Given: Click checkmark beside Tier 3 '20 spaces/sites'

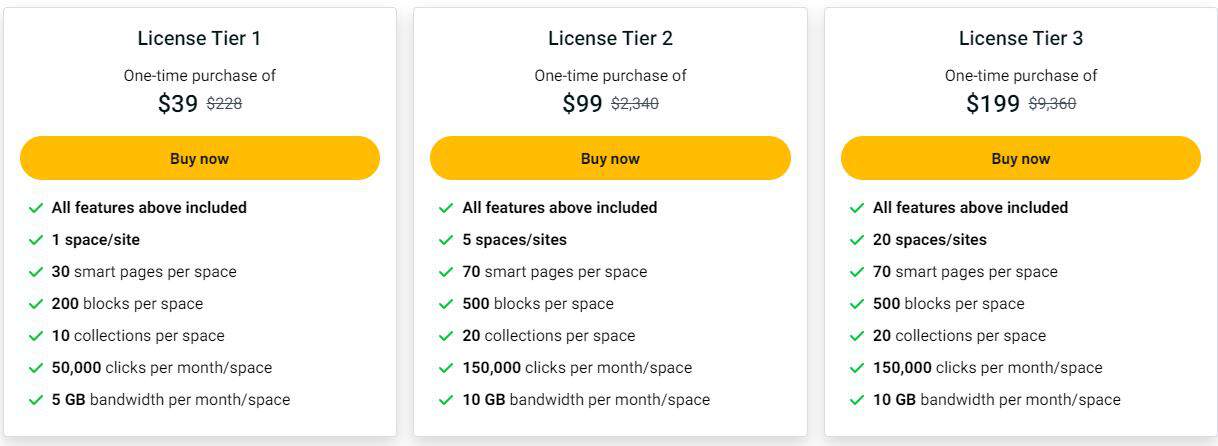Looking at the screenshot, I should 857,240.
